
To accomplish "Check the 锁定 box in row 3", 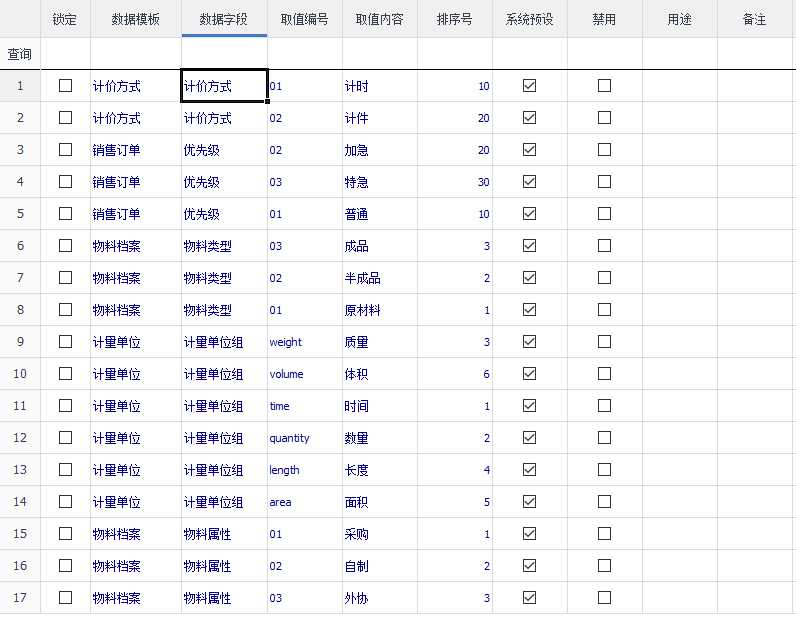I will 65,149.
